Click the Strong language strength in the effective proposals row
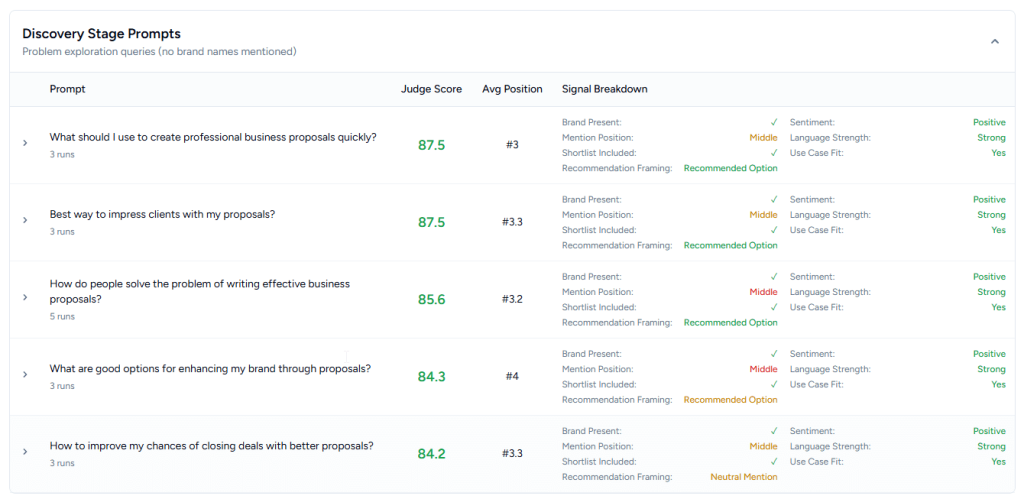 click(x=991, y=292)
